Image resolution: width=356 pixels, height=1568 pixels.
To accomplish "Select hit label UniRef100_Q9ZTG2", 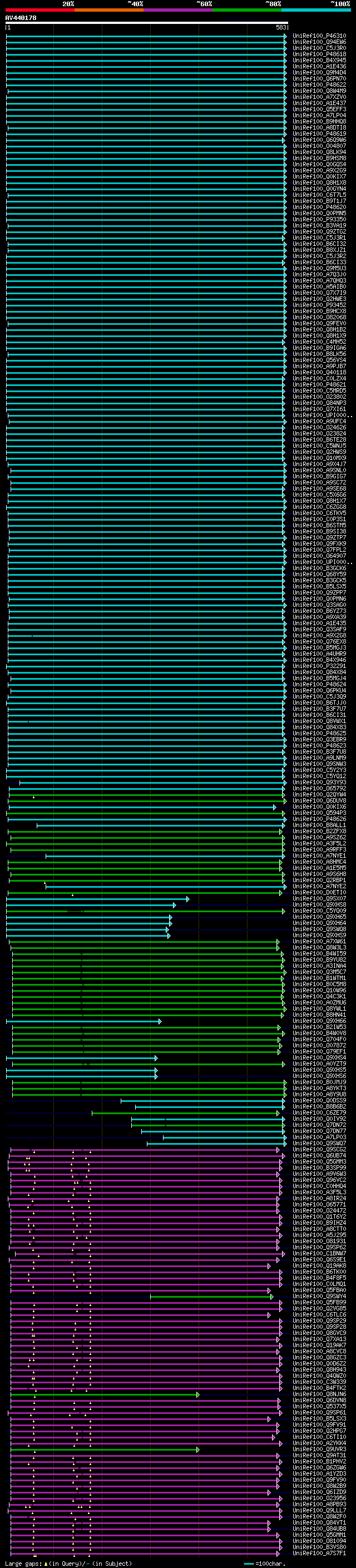I will pyautogui.click(x=319, y=231).
